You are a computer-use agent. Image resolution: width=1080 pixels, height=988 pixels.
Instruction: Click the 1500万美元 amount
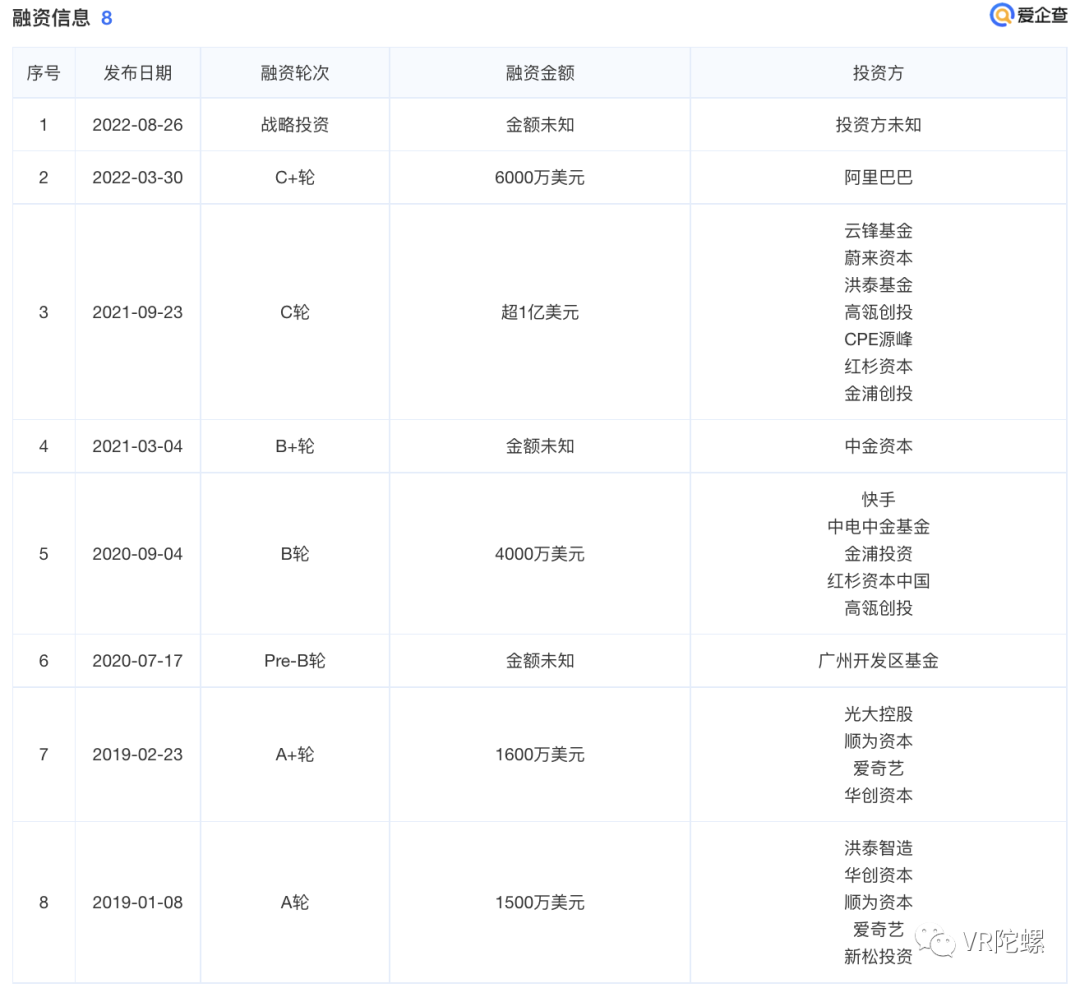[x=540, y=903]
